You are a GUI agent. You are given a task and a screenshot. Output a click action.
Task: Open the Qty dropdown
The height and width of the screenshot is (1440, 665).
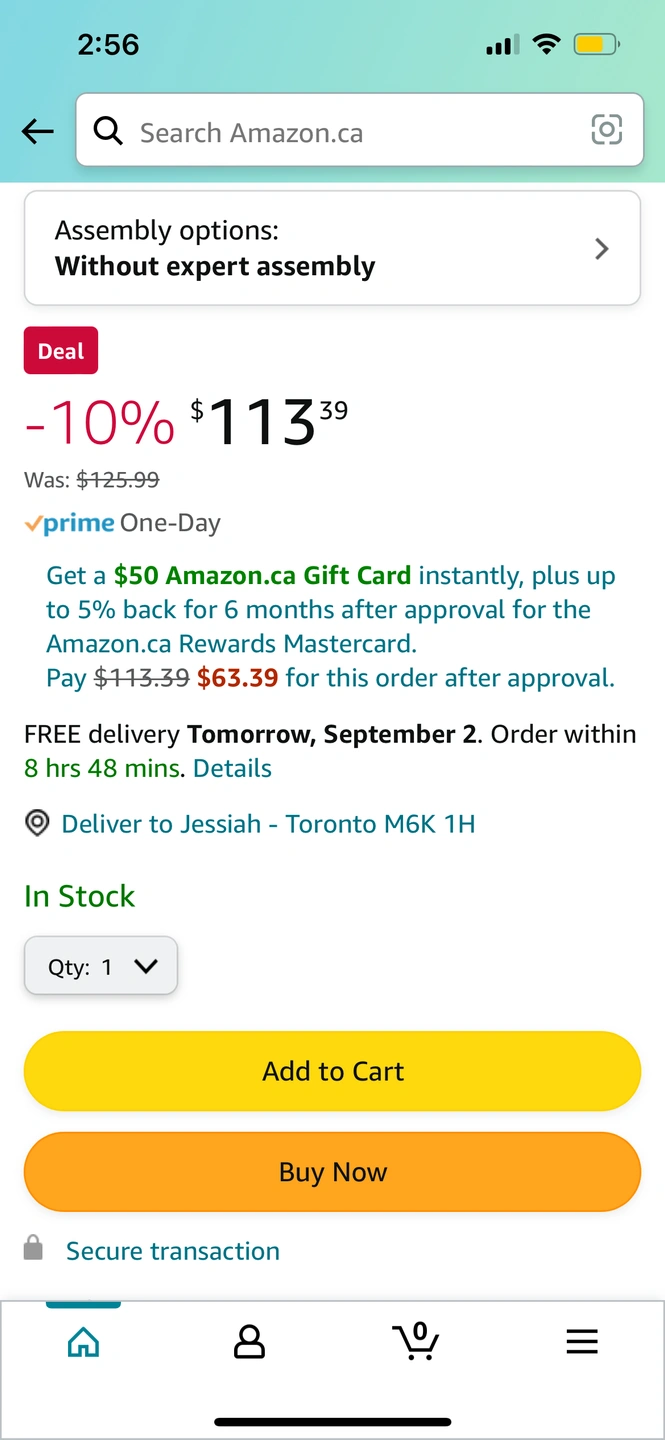point(101,966)
